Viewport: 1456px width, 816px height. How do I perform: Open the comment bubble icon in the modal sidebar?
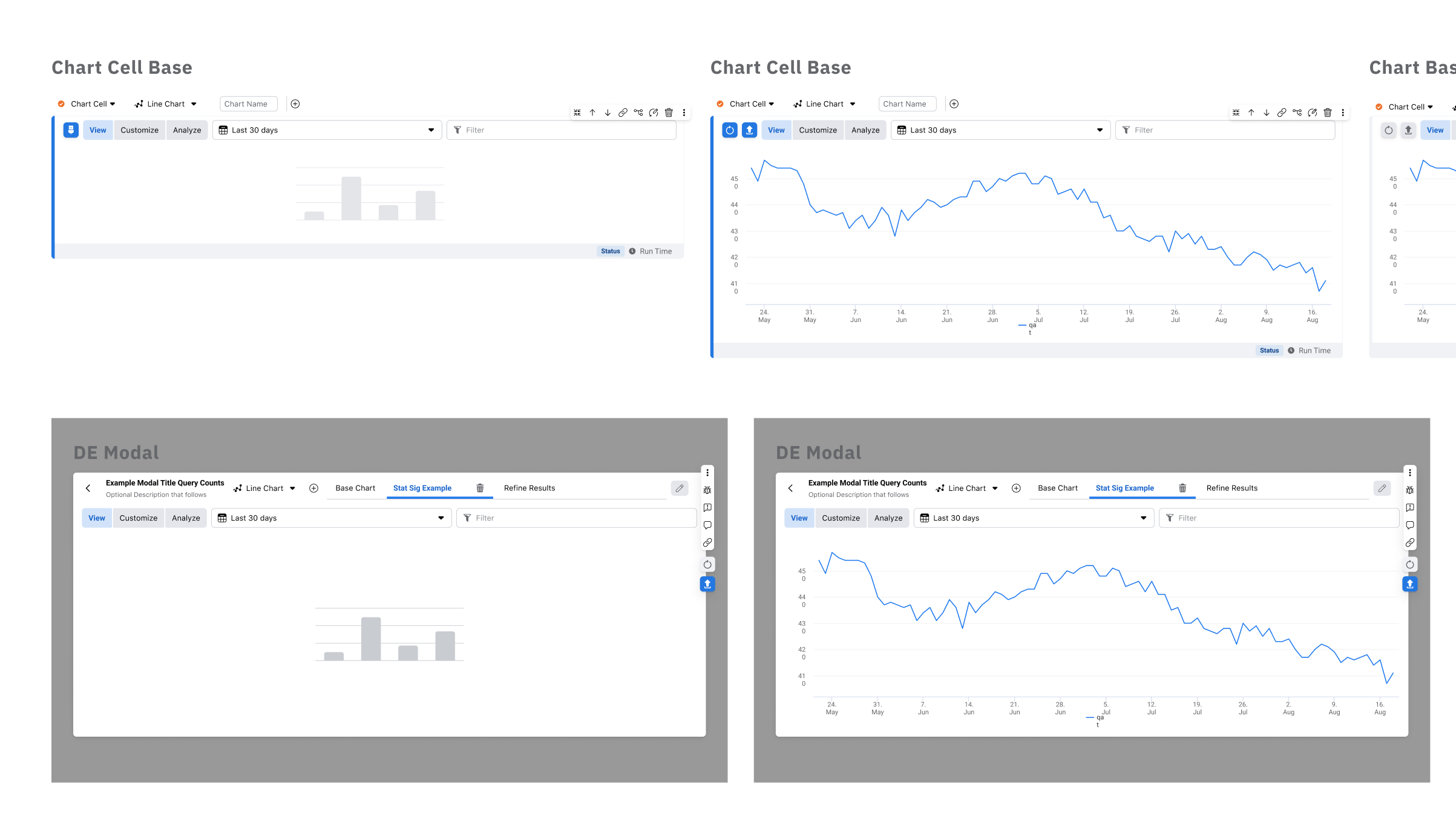[x=707, y=525]
